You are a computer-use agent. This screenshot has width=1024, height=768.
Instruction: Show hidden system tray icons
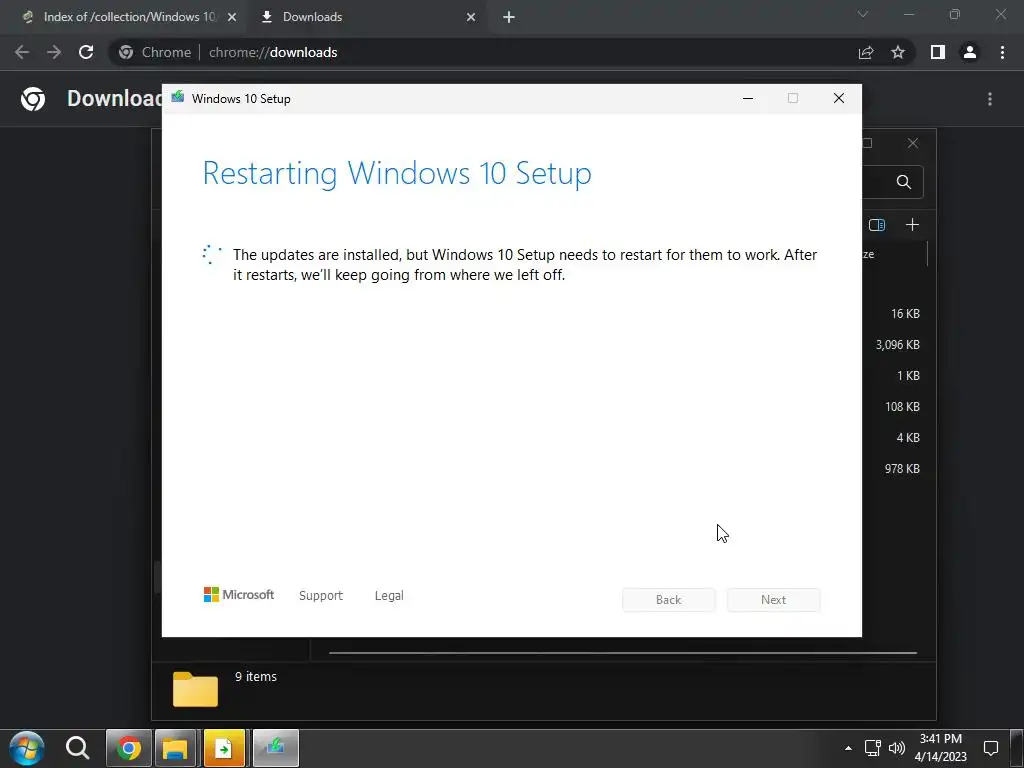point(848,748)
